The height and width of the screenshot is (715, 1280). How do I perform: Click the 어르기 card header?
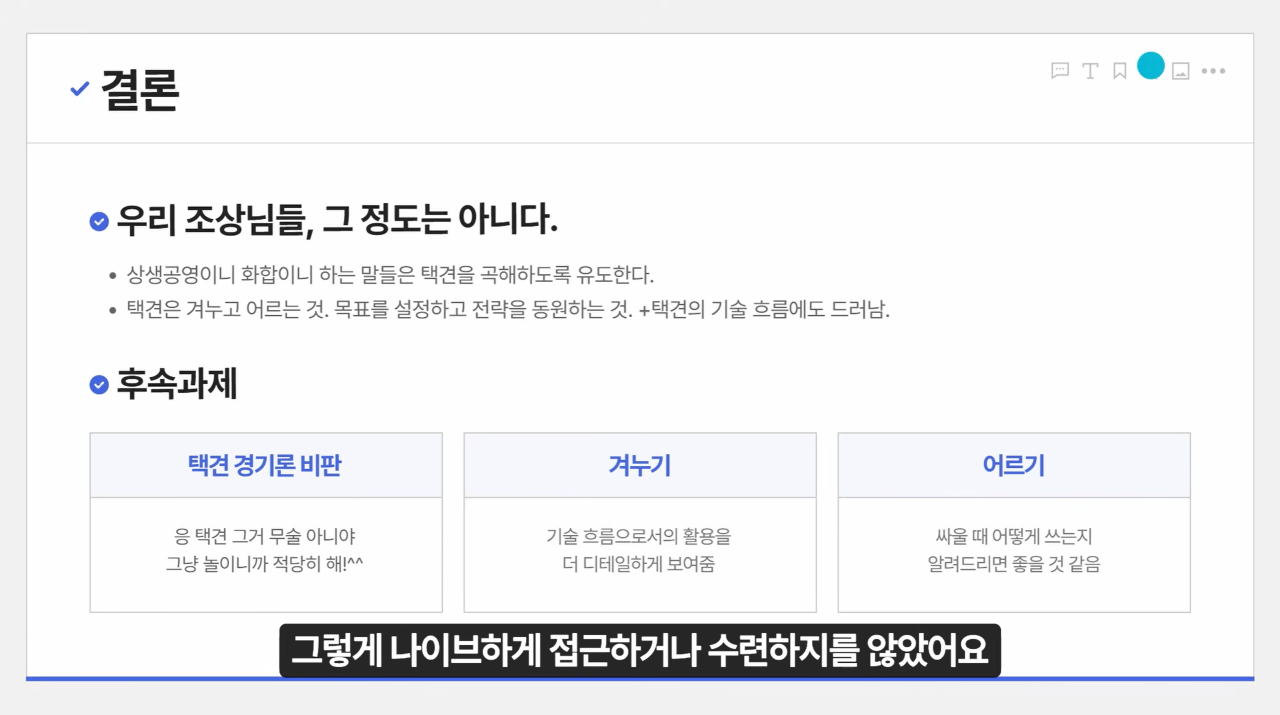[x=1014, y=465]
